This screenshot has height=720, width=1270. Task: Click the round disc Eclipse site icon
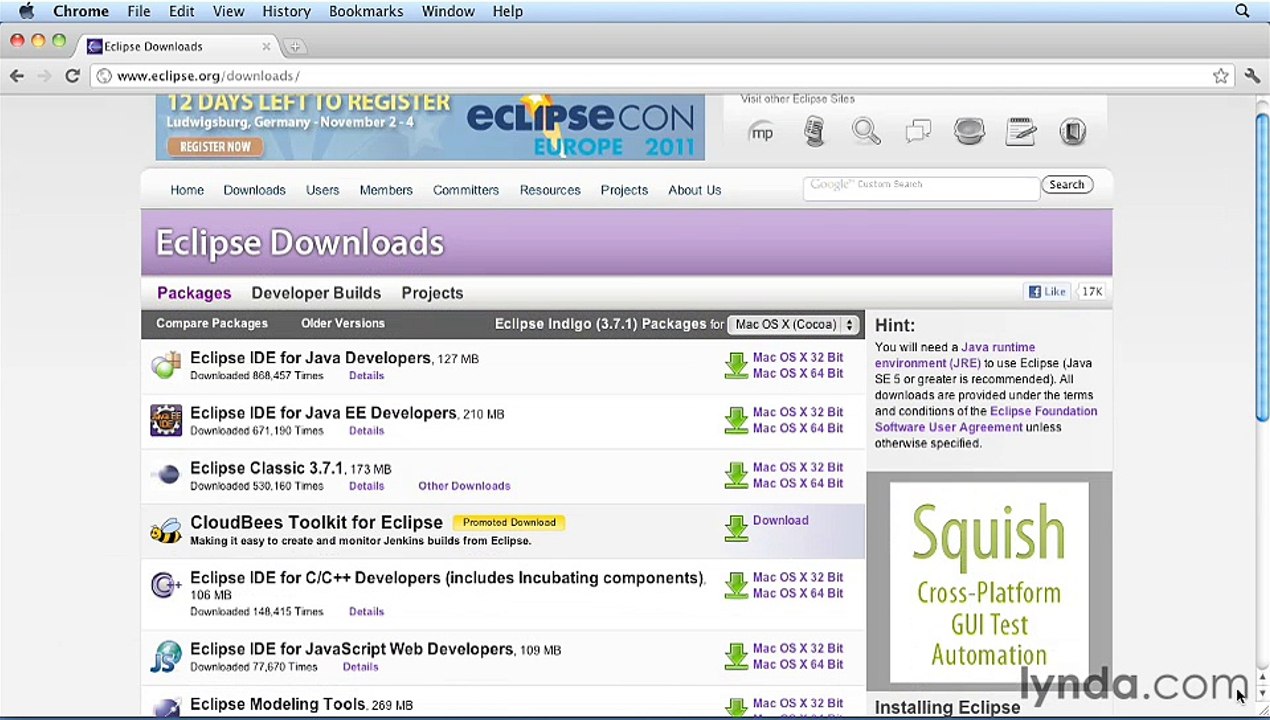pos(969,132)
